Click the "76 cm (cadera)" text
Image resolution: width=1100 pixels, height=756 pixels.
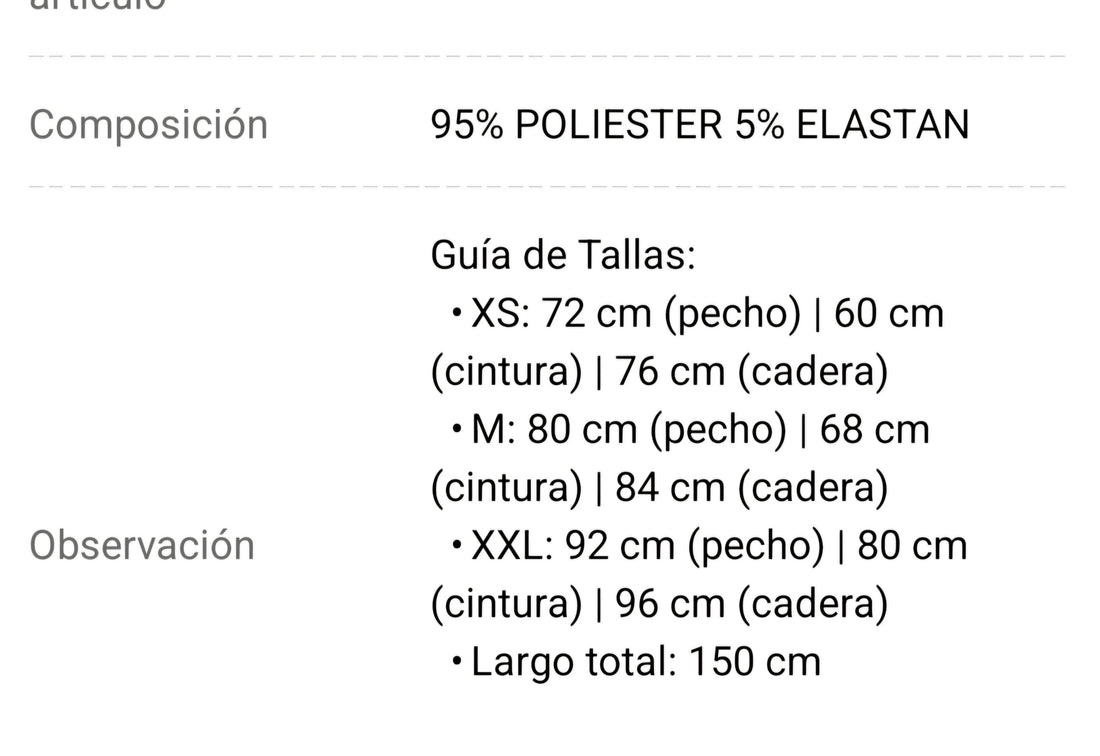pos(751,372)
